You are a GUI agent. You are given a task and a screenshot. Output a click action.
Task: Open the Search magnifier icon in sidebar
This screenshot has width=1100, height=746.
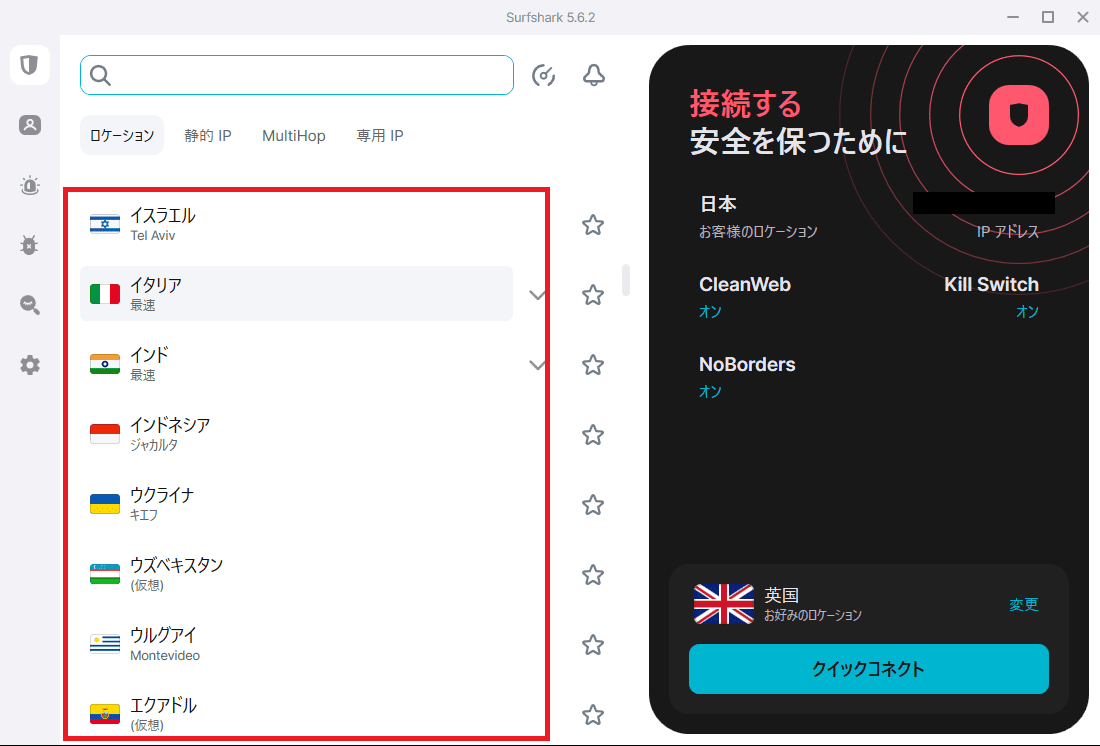click(x=29, y=305)
